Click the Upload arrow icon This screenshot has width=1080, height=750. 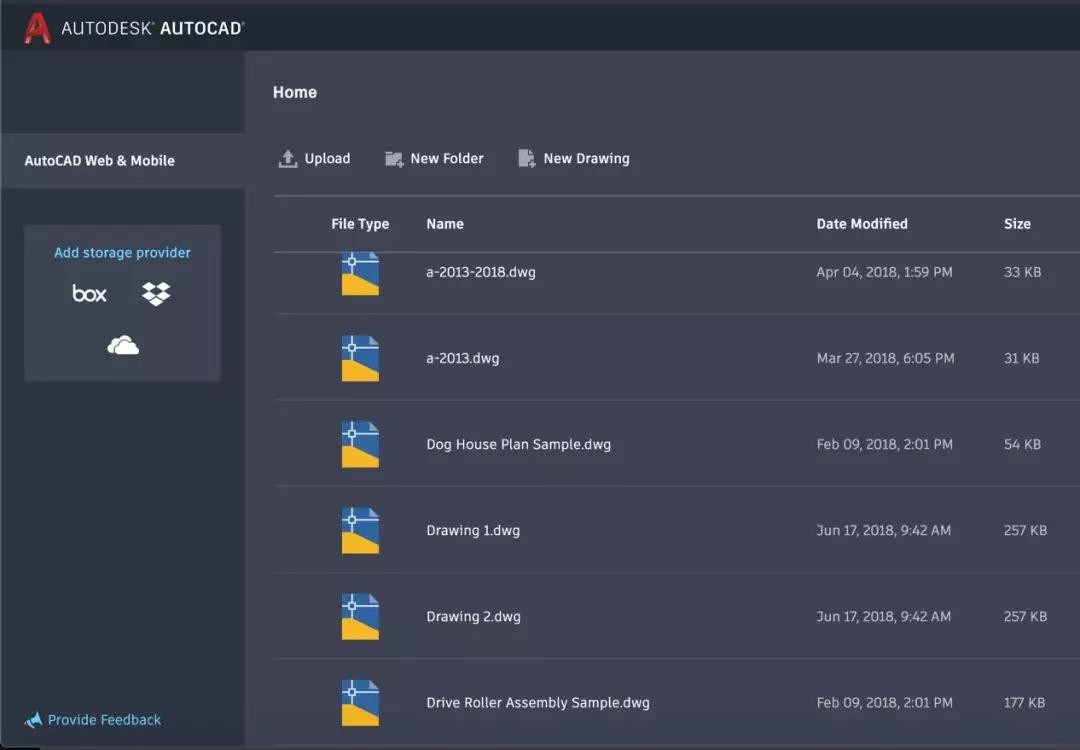coord(287,158)
